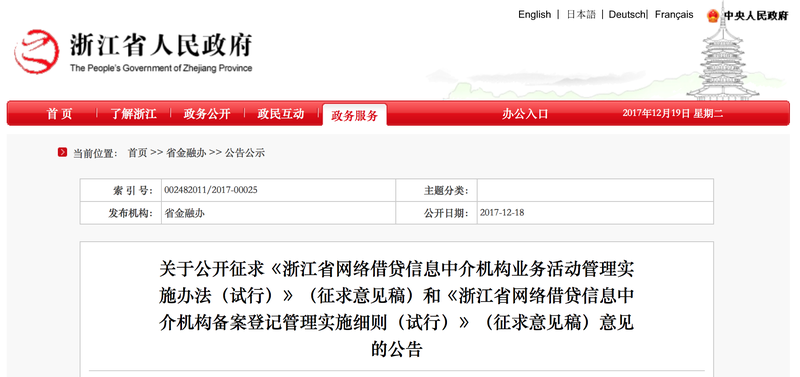Open the 政民互动 navigation tab
The width and height of the screenshot is (800, 377).
click(x=281, y=114)
